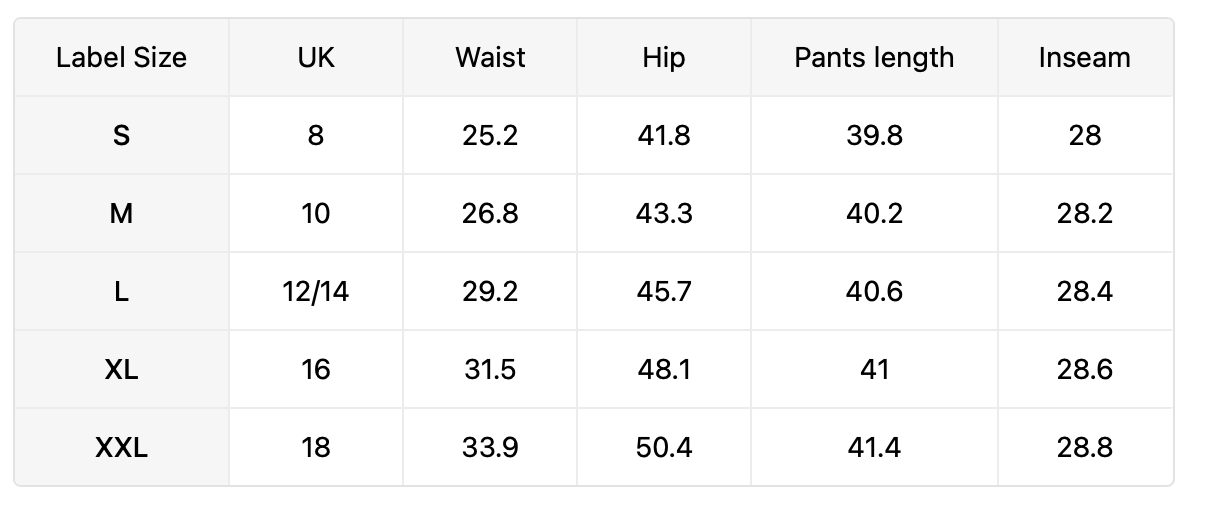
Task: Click the L size row label
Action: pyautogui.click(x=121, y=291)
